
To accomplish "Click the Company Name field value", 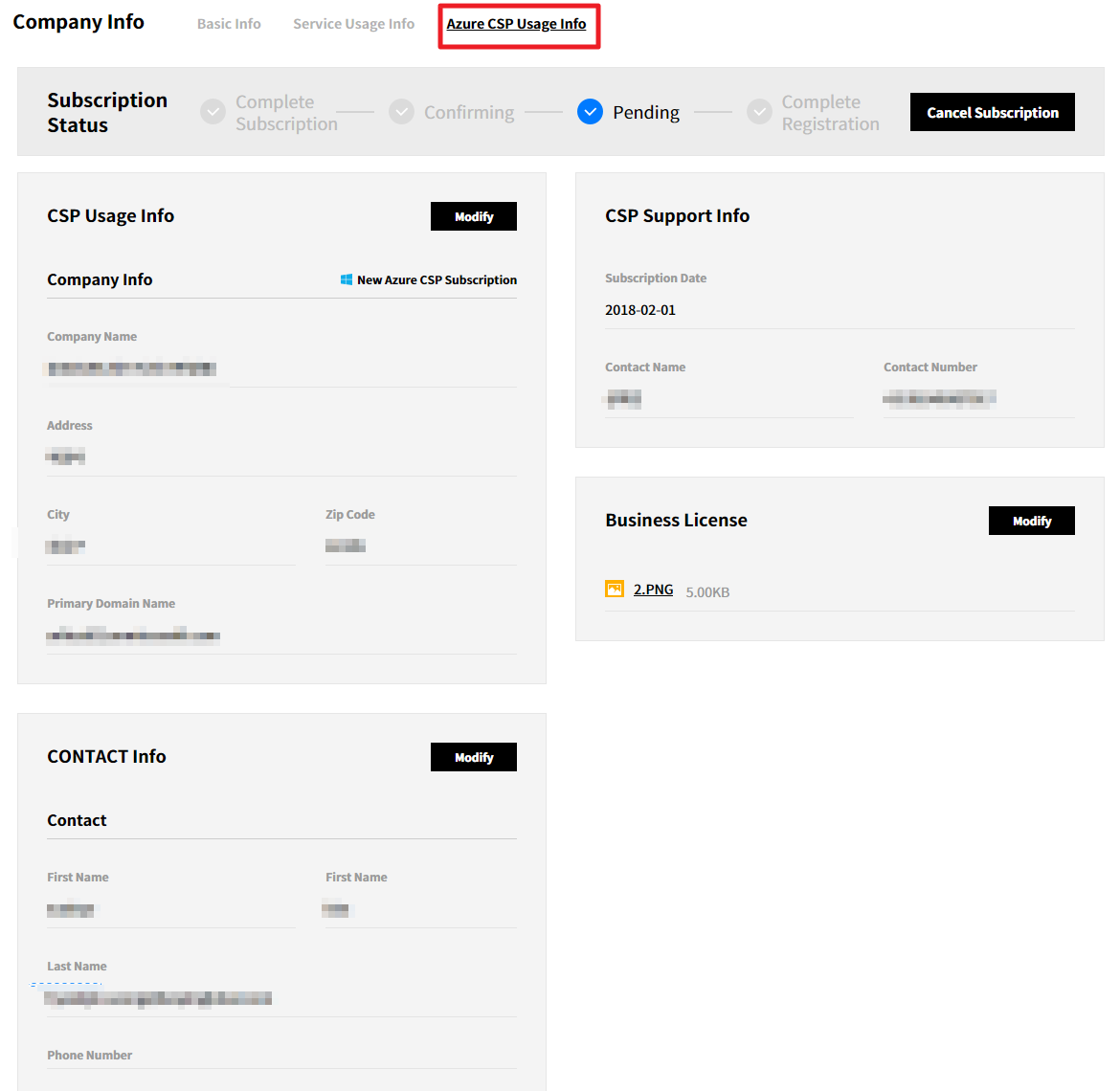I will tap(132, 368).
